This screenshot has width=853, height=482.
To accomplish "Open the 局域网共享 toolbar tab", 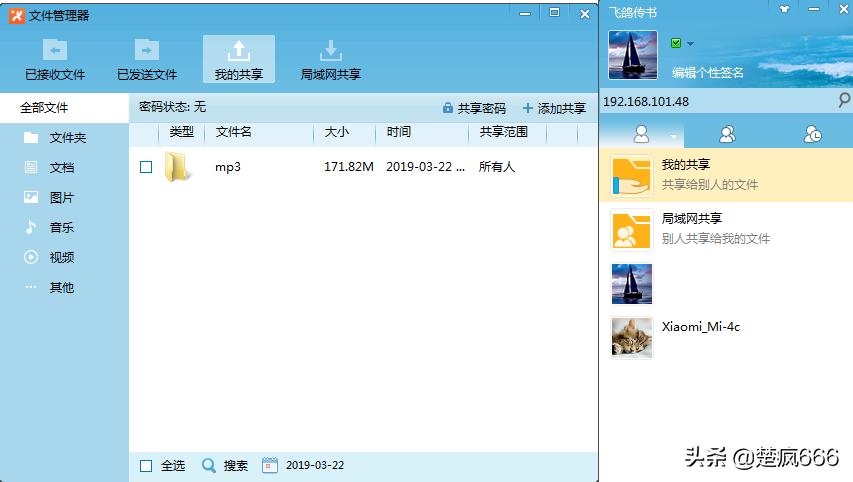I will [x=331, y=59].
